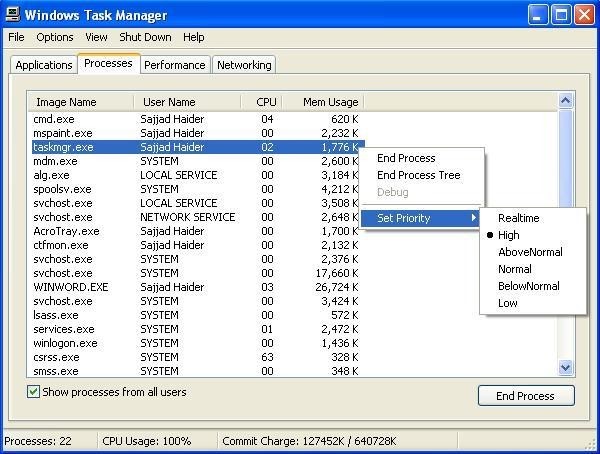Choose BelowNormal priority option
This screenshot has width=600, height=454.
pos(528,286)
